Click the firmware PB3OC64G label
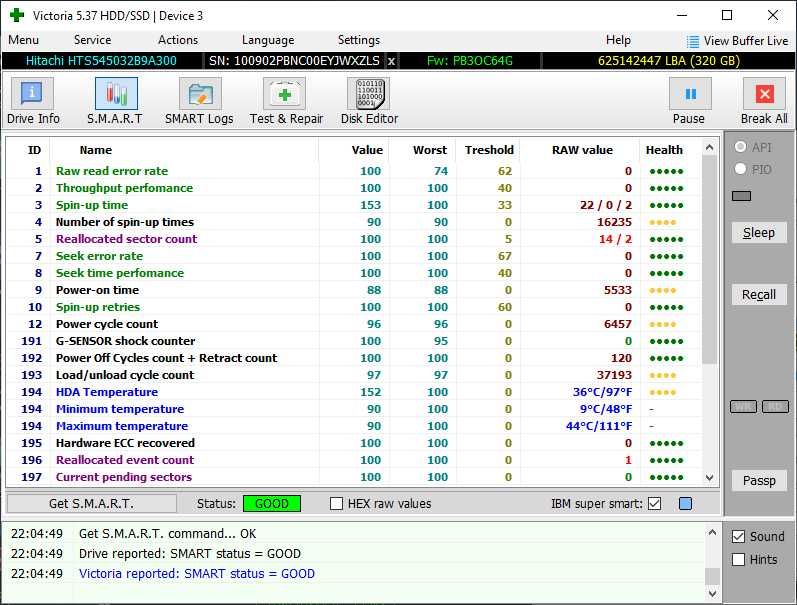This screenshot has height=605, width=797. pos(470,61)
